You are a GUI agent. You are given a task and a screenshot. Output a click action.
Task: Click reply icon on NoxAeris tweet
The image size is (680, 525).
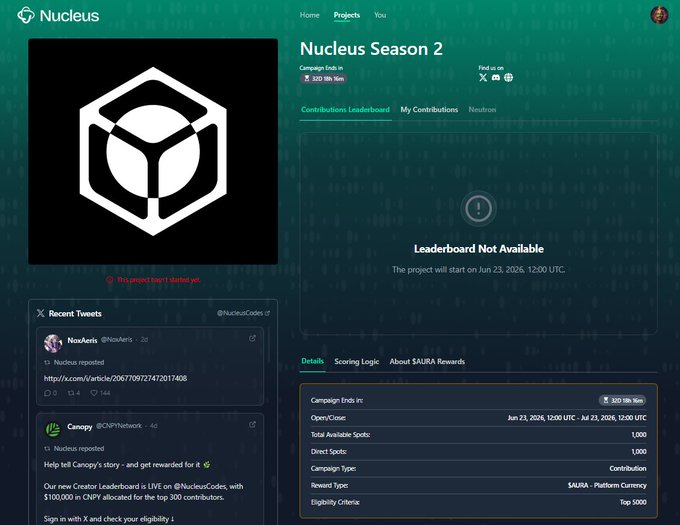tap(47, 393)
